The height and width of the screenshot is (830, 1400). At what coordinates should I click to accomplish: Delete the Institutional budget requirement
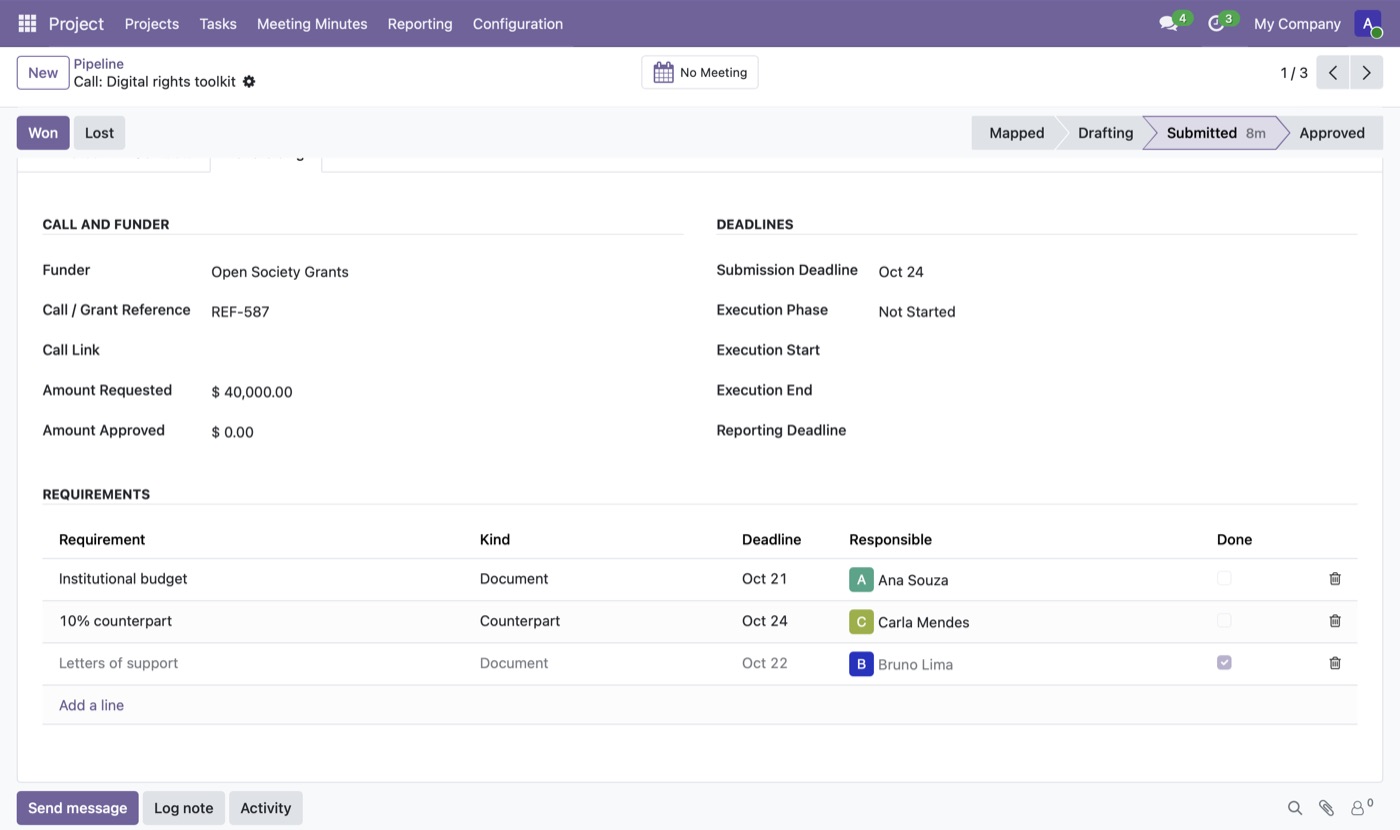(1335, 579)
